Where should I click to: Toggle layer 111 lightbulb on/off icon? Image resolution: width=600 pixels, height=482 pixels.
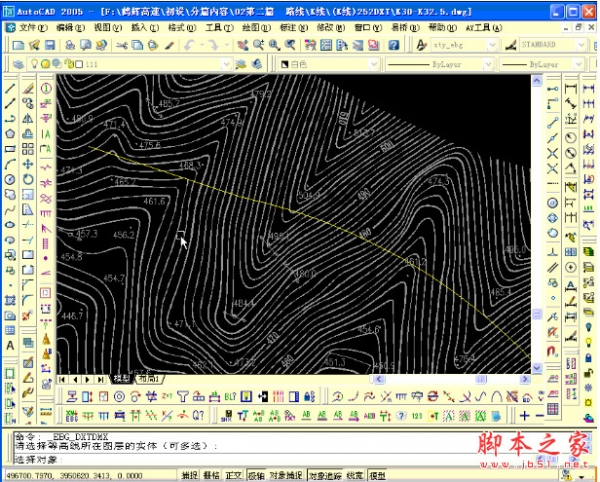tap(34, 64)
